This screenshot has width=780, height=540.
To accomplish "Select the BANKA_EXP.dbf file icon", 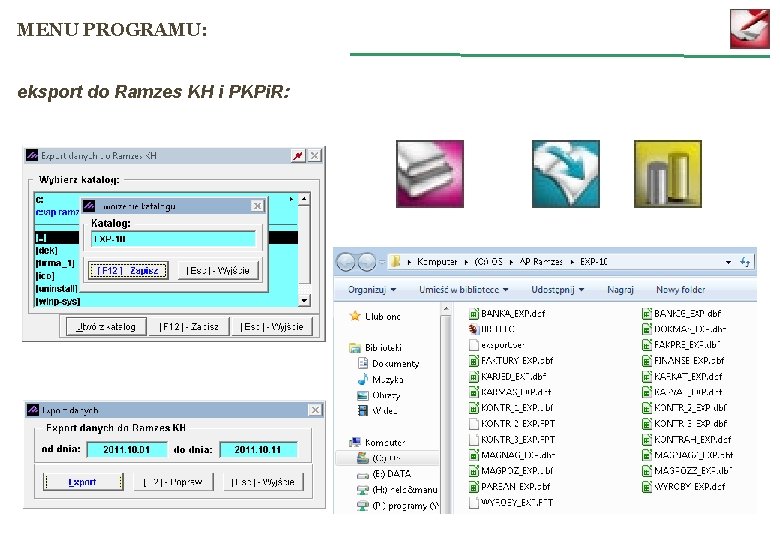I will pos(474,314).
